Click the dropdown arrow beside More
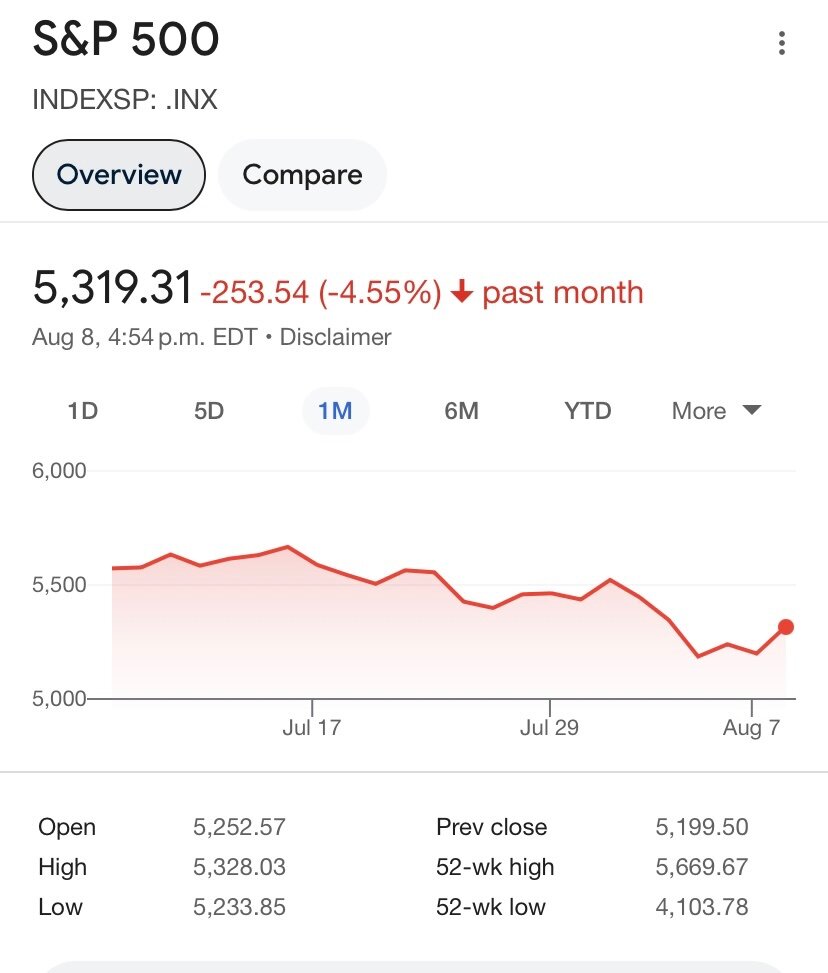The width and height of the screenshot is (828, 973). pyautogui.click(x=752, y=410)
